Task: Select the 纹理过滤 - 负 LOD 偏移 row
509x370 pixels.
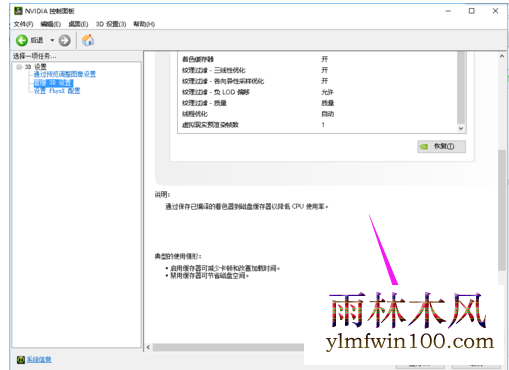Action: point(318,92)
